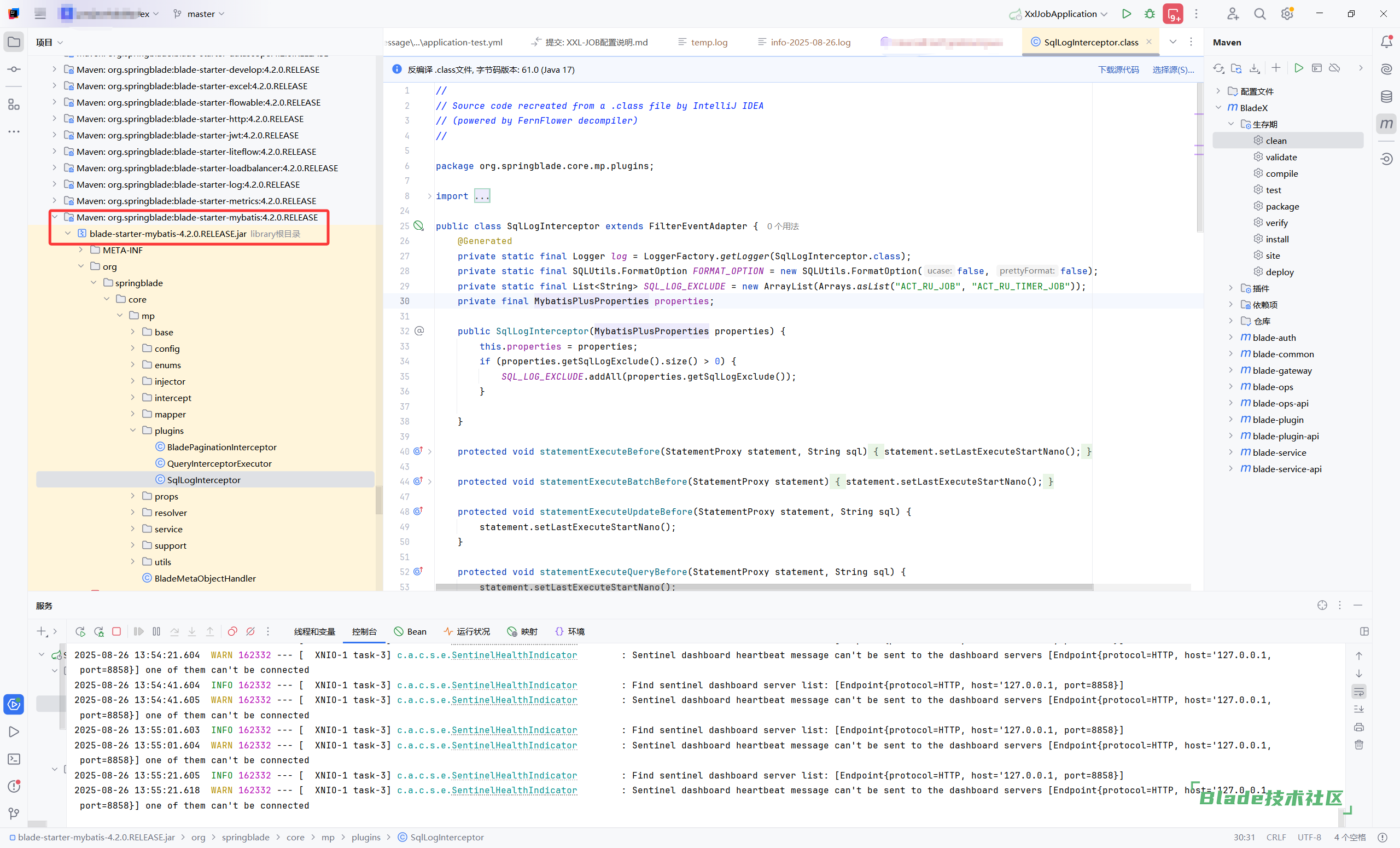
Task: Unfold the collapsed import block
Action: [x=429, y=196]
